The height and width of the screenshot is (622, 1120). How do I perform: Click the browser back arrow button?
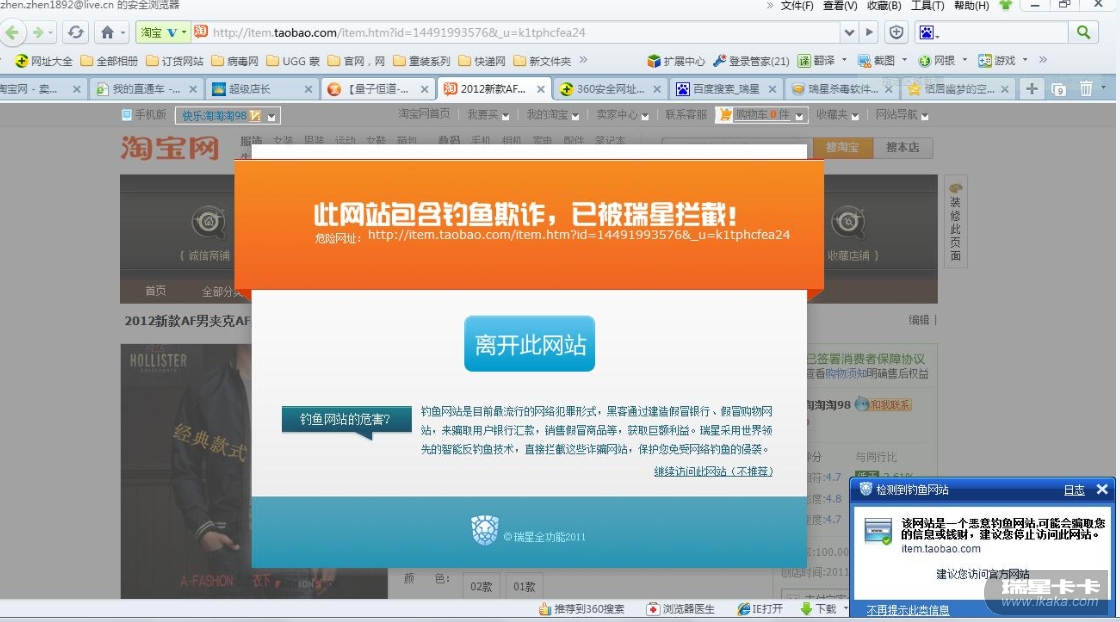[x=12, y=32]
